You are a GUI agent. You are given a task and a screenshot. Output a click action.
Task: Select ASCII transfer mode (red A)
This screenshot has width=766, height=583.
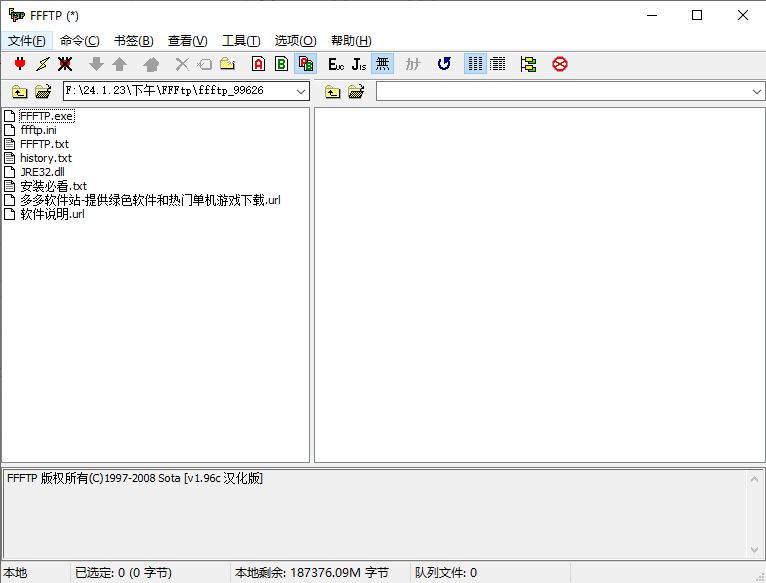(x=258, y=64)
